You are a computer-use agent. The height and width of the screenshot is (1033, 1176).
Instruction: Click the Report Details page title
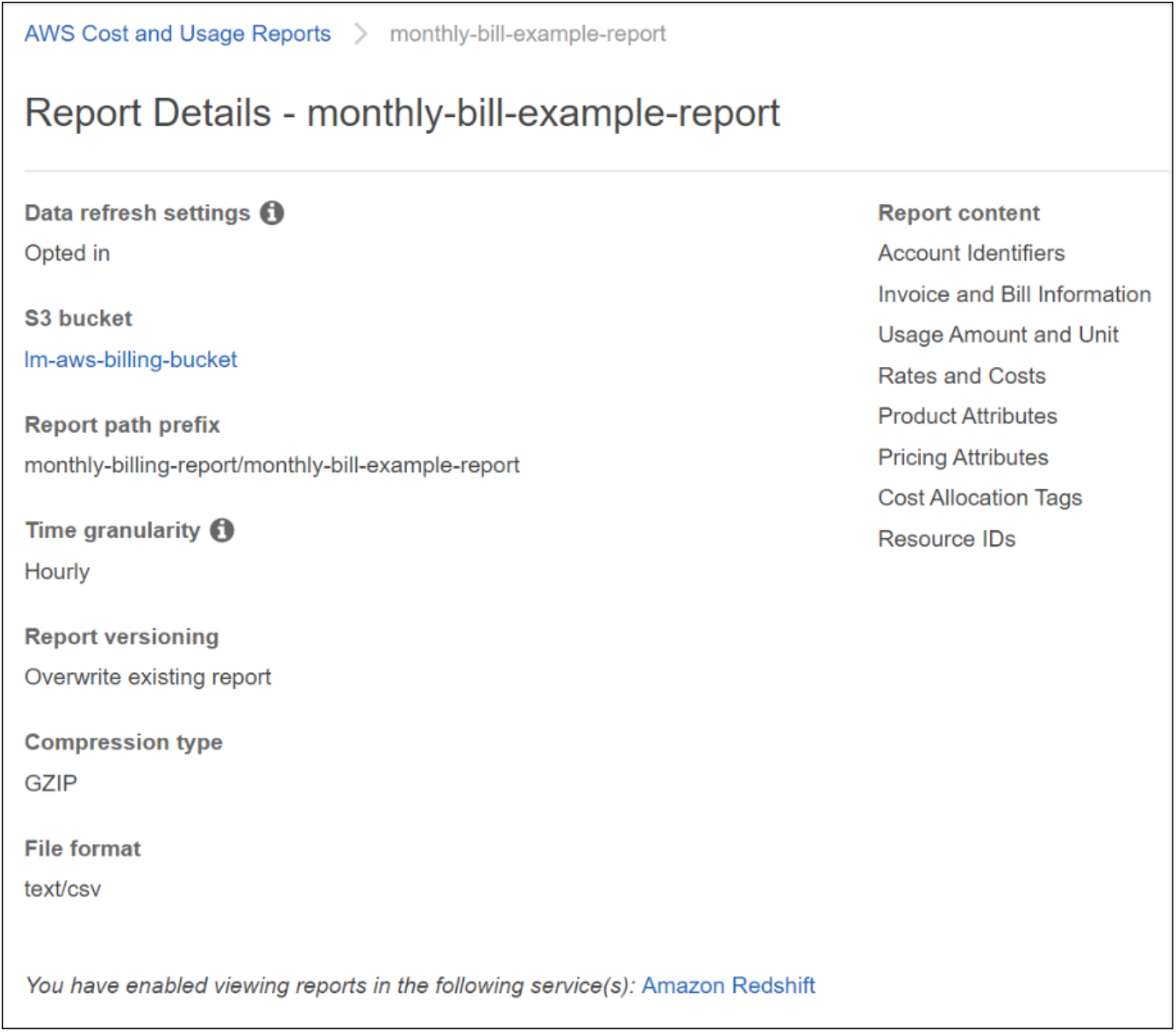[403, 112]
